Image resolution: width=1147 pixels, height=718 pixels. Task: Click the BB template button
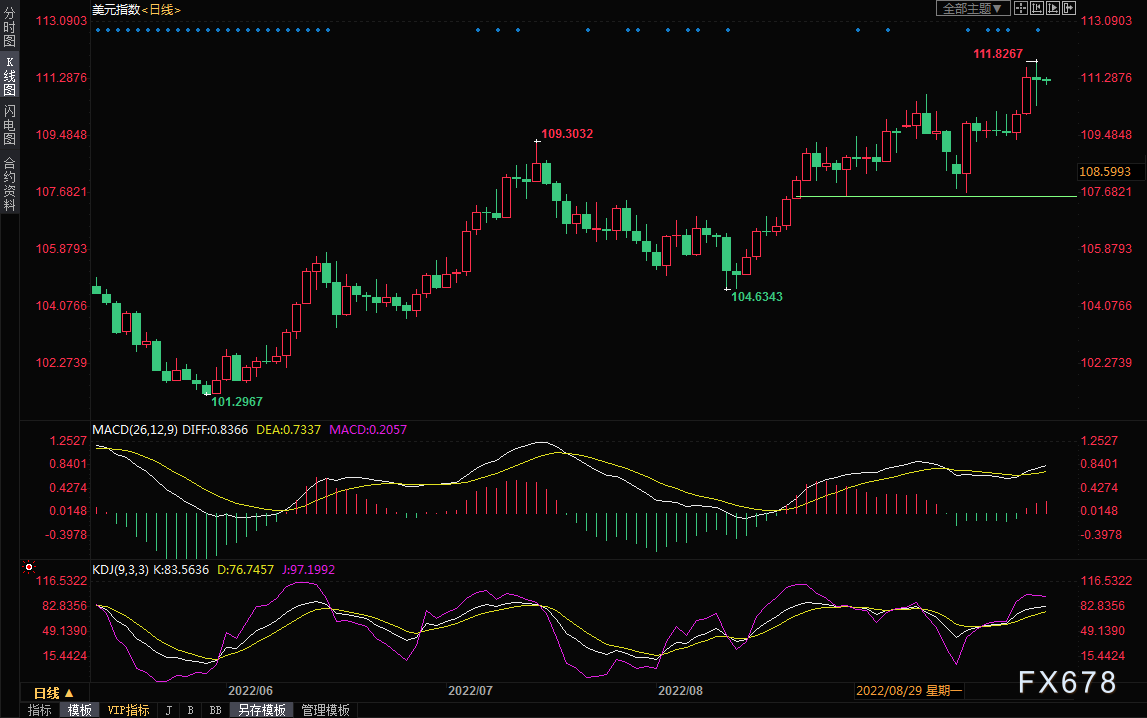coord(215,710)
